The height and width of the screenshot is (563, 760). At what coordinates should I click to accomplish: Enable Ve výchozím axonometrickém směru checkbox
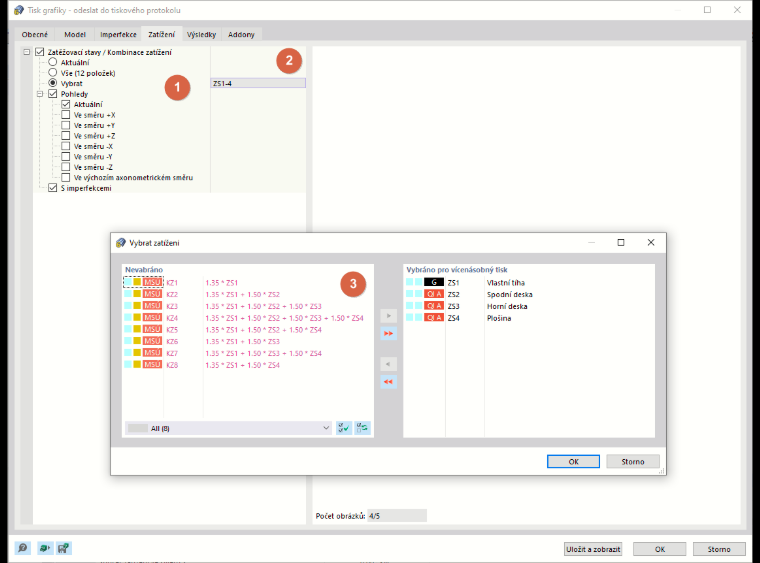66,177
